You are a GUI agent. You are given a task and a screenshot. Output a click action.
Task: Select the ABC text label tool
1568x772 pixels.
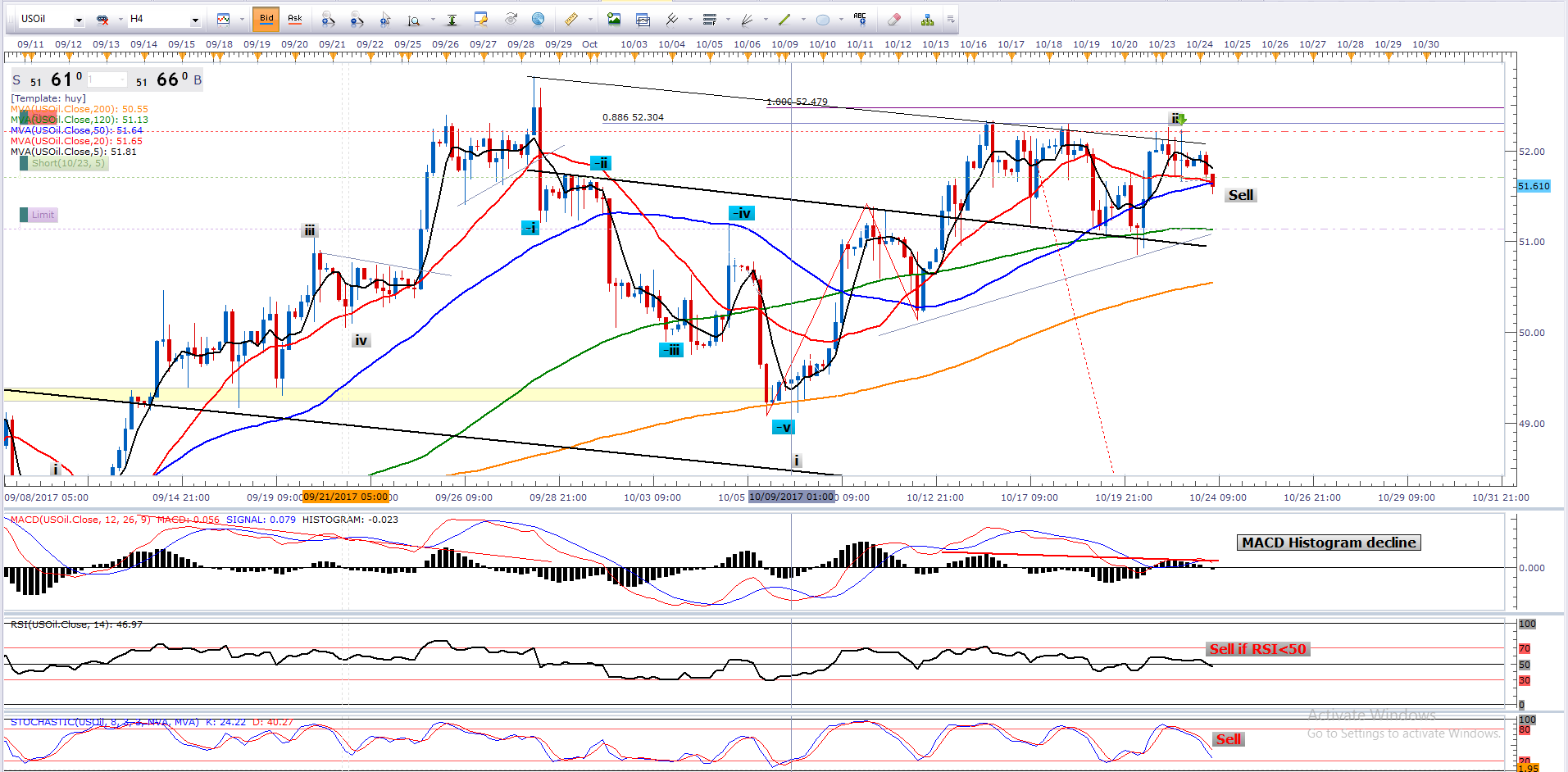(x=859, y=19)
